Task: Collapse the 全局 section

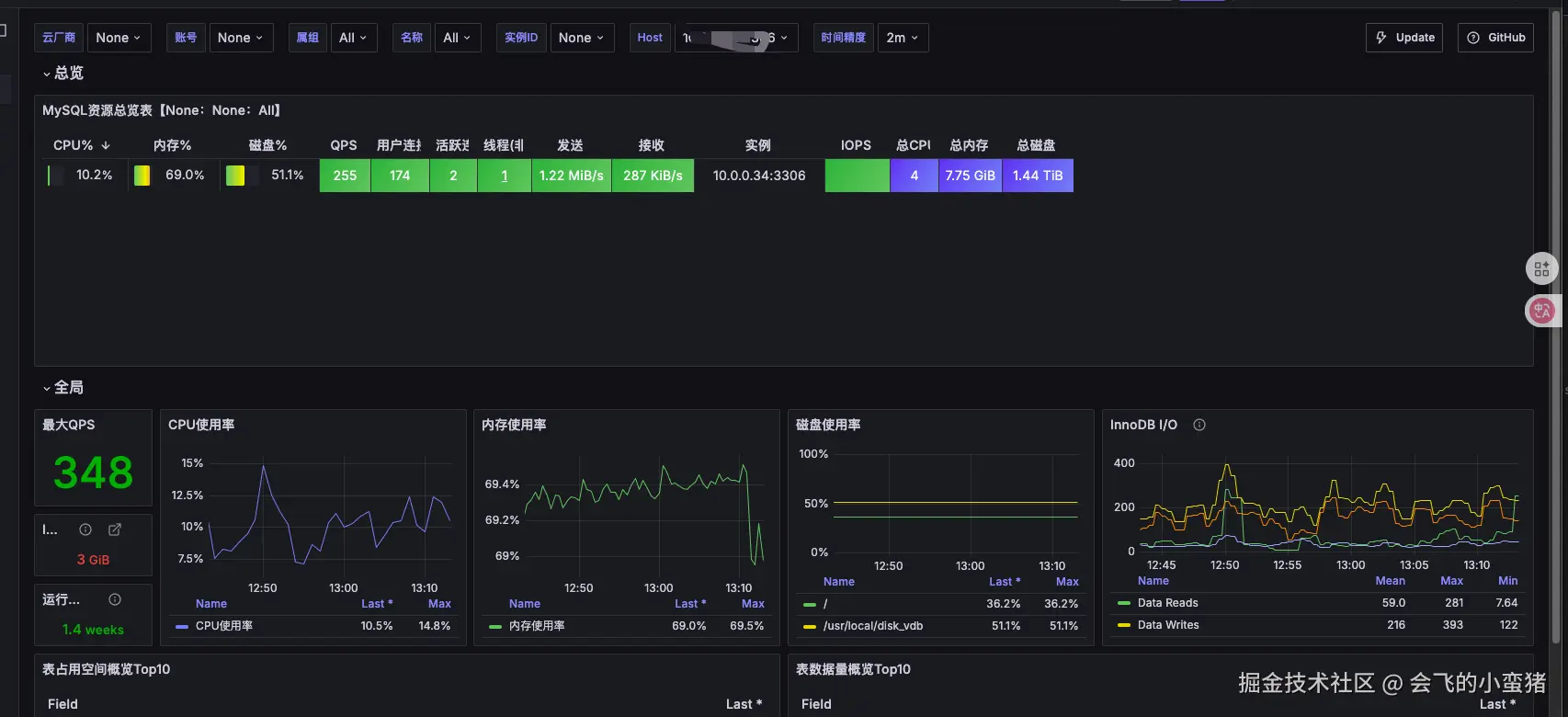Action: point(62,387)
